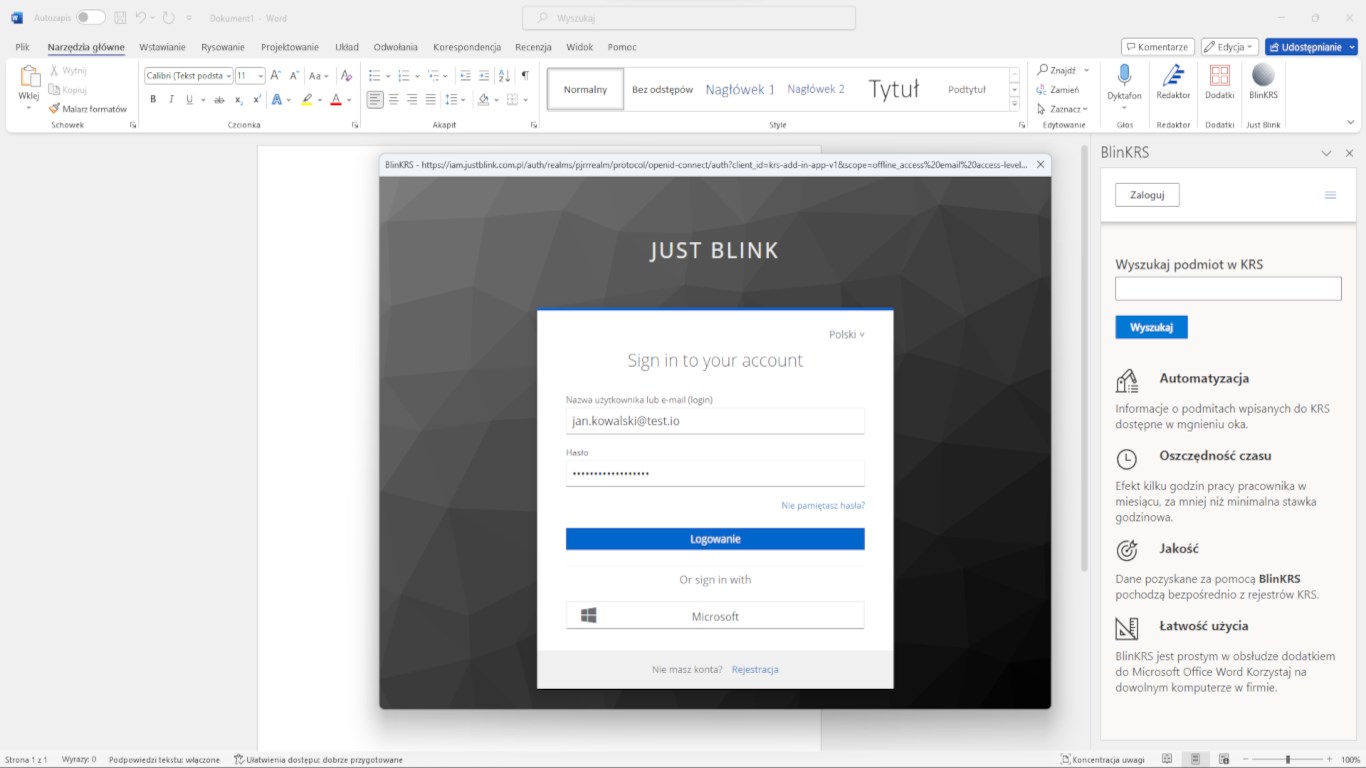Click the Redo icon in title bar
The width and height of the screenshot is (1366, 768).
pos(168,18)
